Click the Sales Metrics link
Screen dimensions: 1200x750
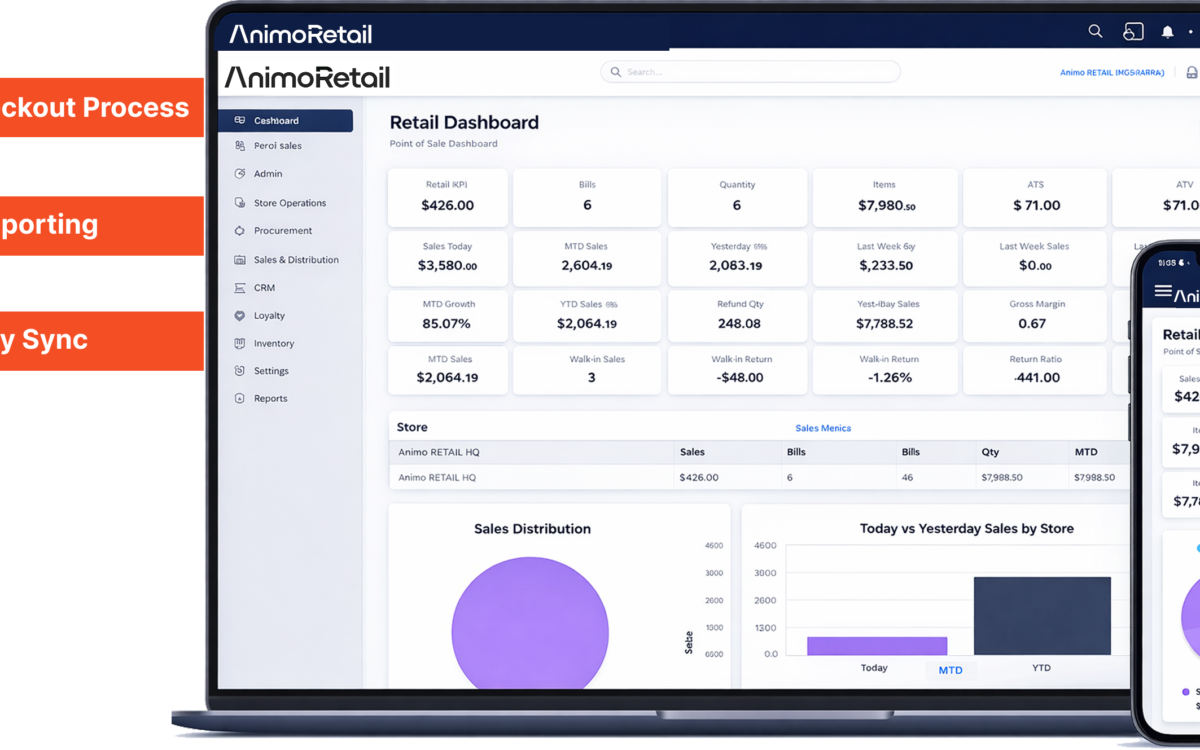(x=823, y=428)
